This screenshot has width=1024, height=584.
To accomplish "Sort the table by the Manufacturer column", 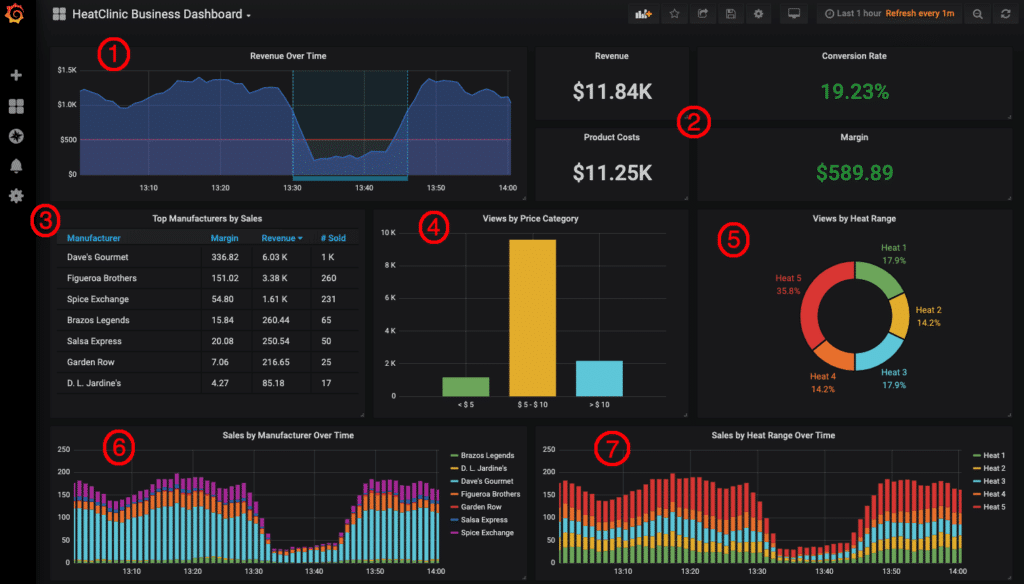I will click(93, 238).
